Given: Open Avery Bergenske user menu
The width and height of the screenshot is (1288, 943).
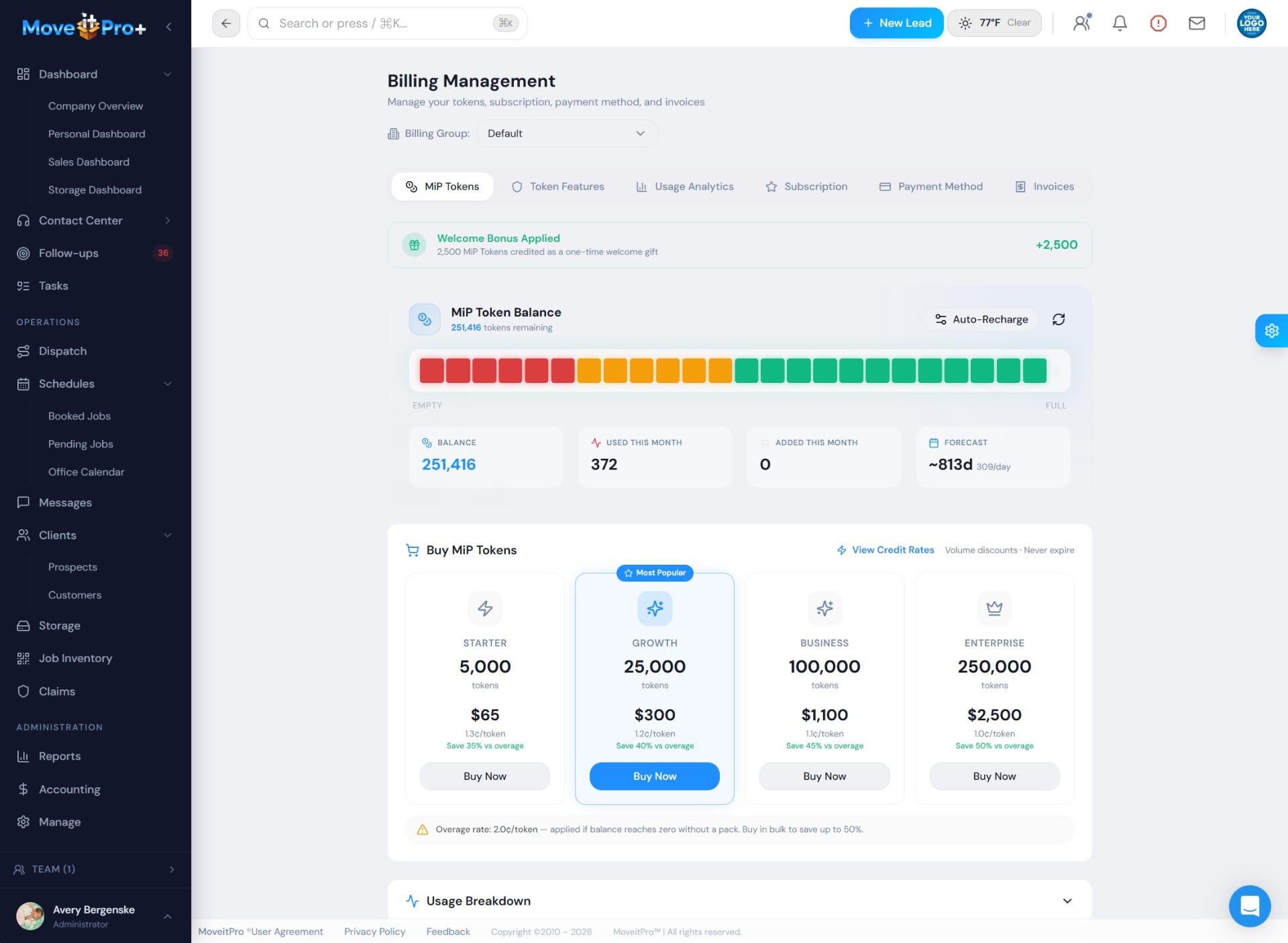Looking at the screenshot, I should (95, 916).
